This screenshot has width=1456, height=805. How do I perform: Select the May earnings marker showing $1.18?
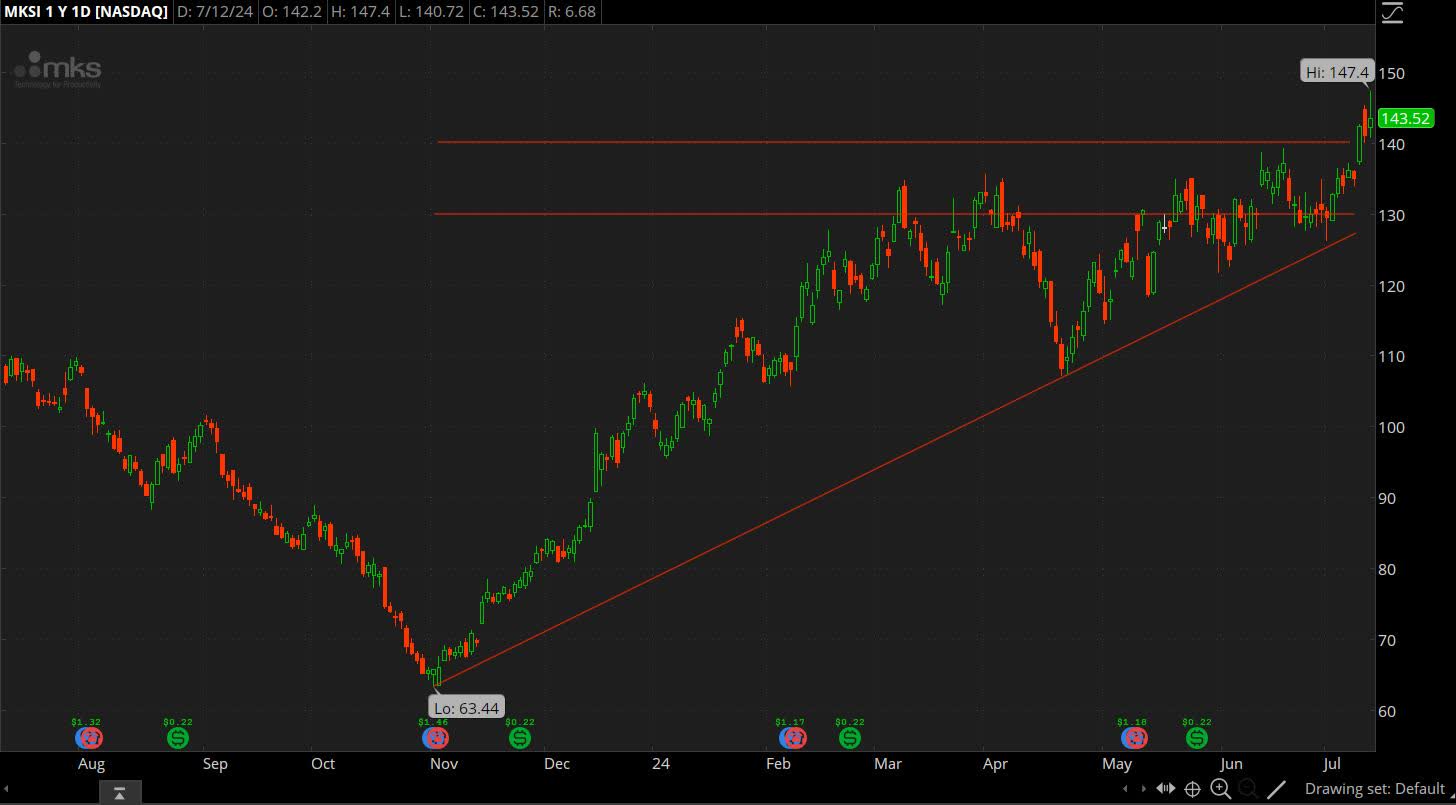click(1134, 738)
